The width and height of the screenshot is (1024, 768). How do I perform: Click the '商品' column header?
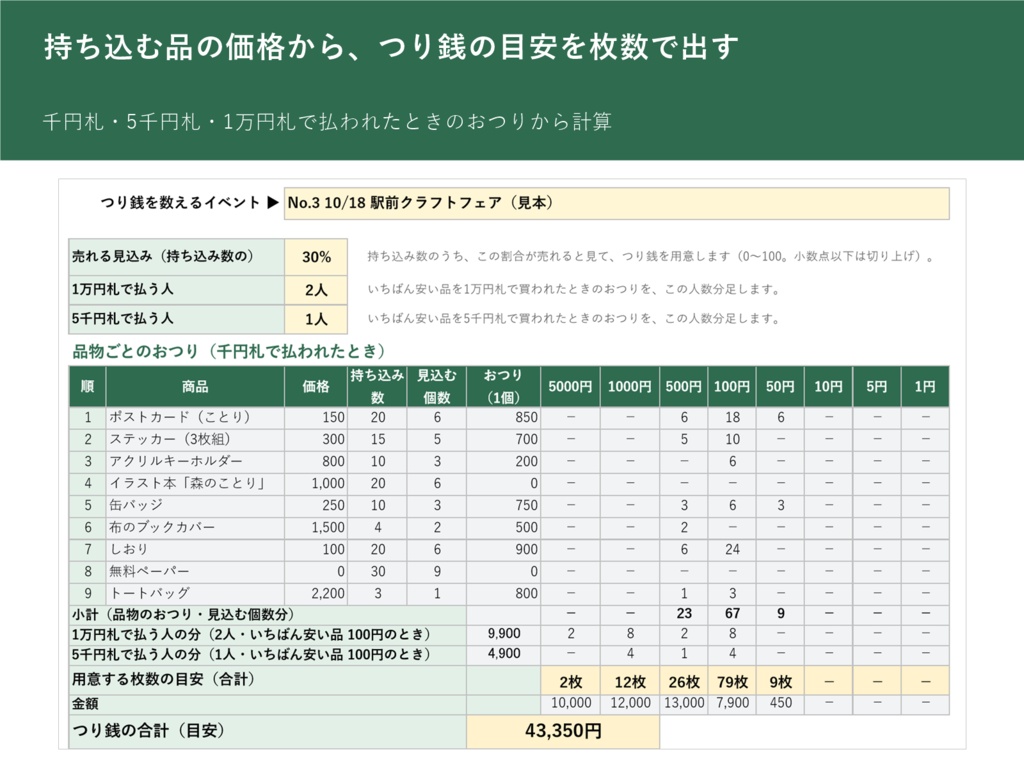195,387
